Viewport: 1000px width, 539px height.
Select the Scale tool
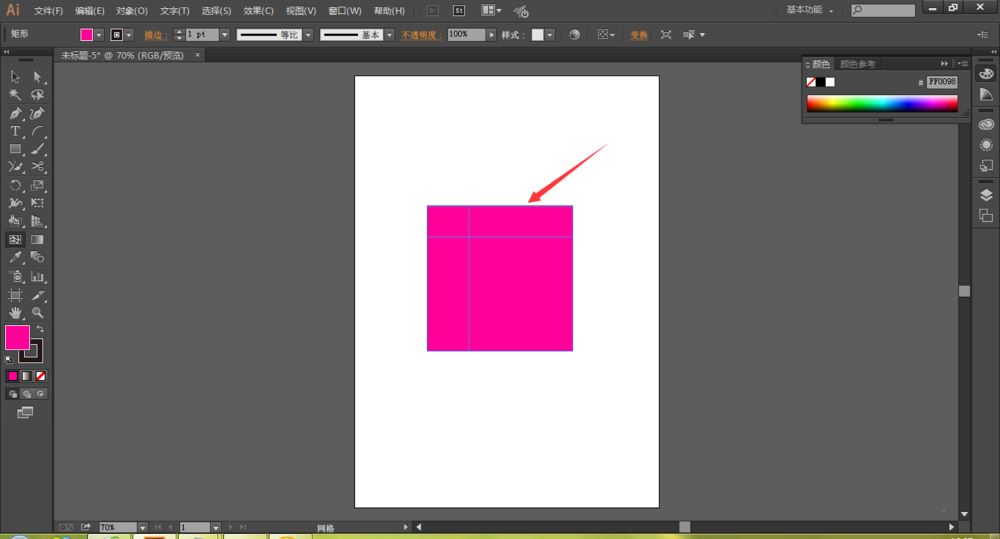click(x=38, y=186)
